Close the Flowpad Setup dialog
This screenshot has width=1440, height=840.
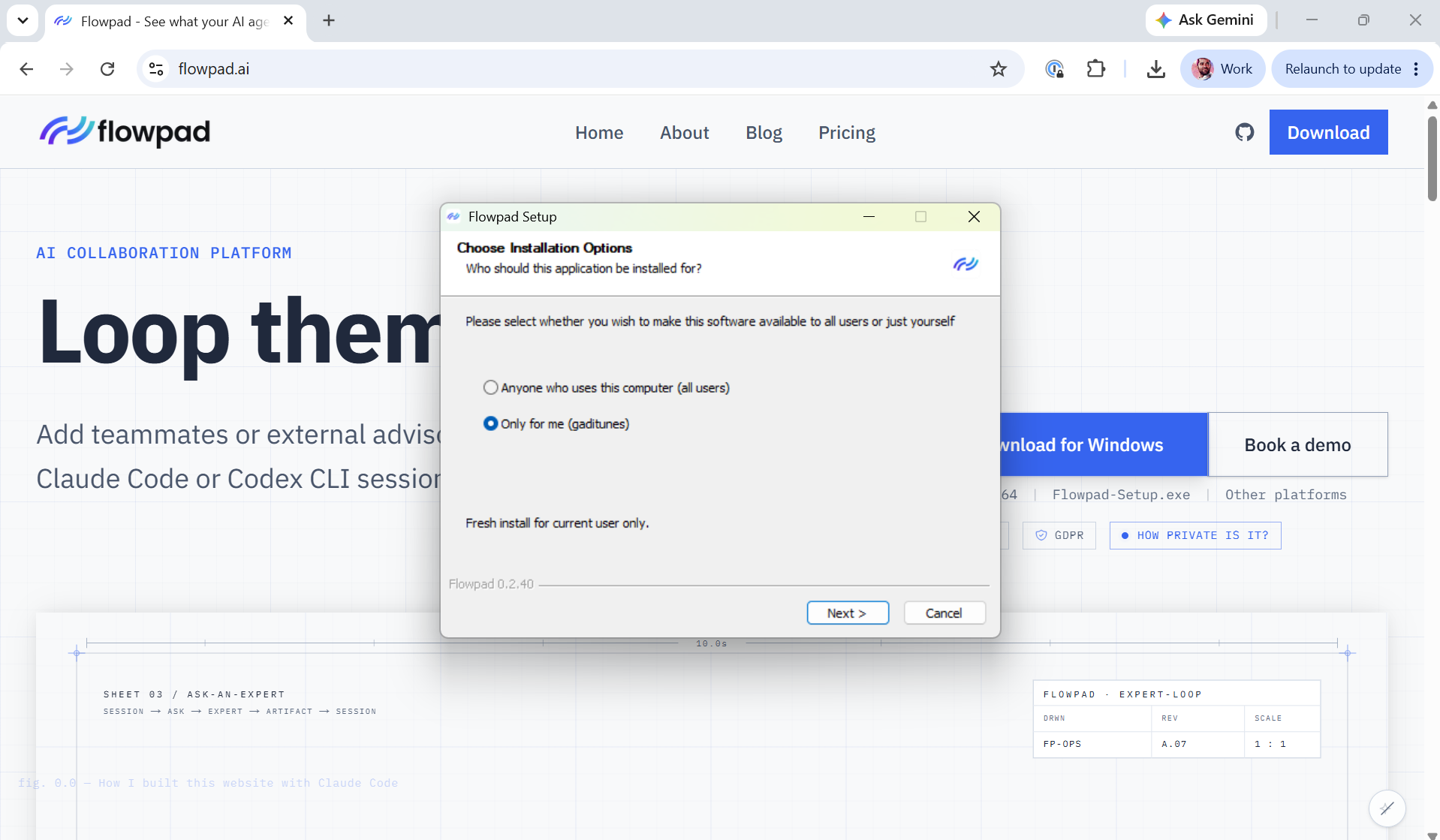pos(974,217)
